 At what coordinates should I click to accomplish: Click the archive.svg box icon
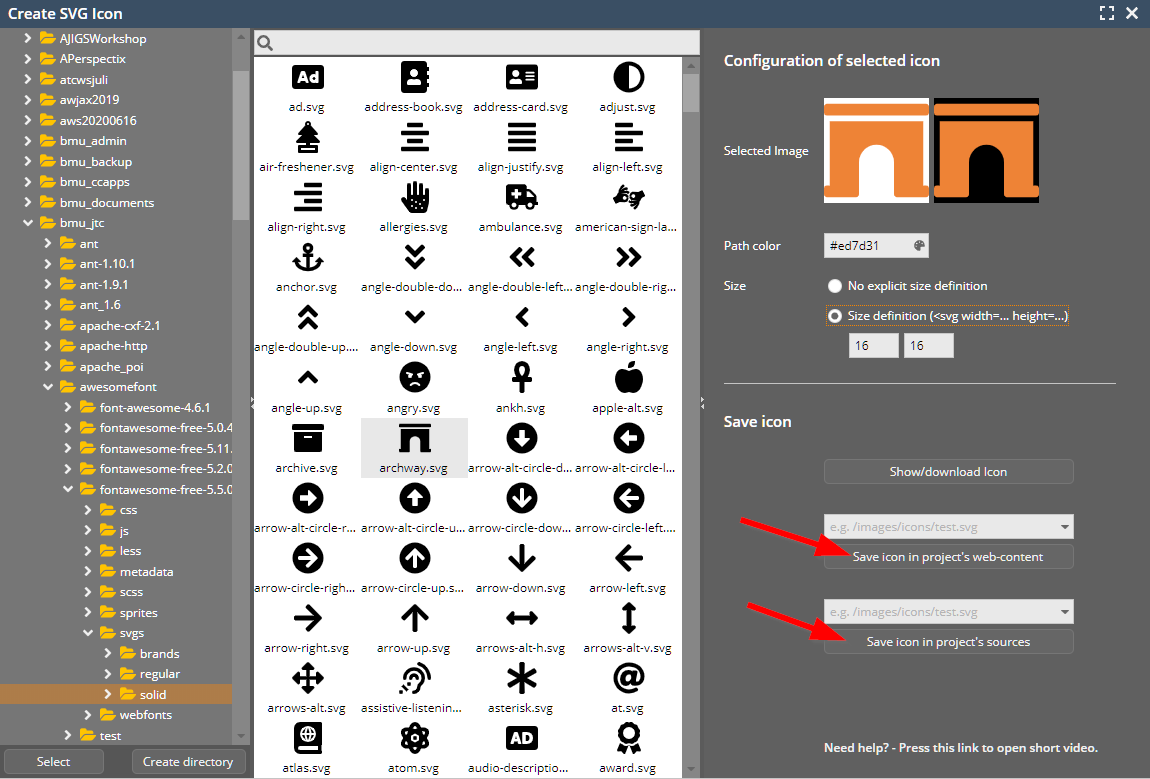pos(307,438)
